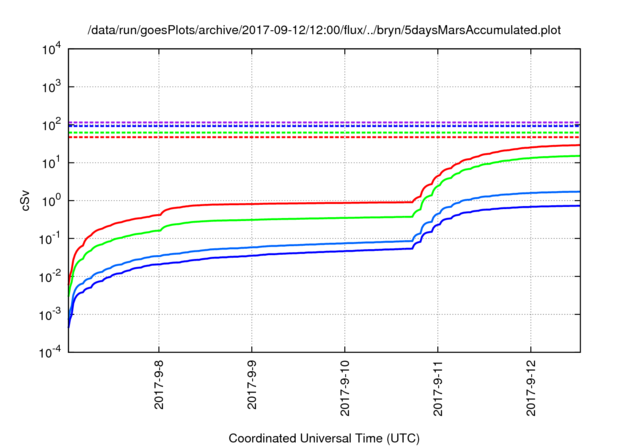Click the dashed purple limit line
Screen dimensions: 640x448
click(324, 122)
